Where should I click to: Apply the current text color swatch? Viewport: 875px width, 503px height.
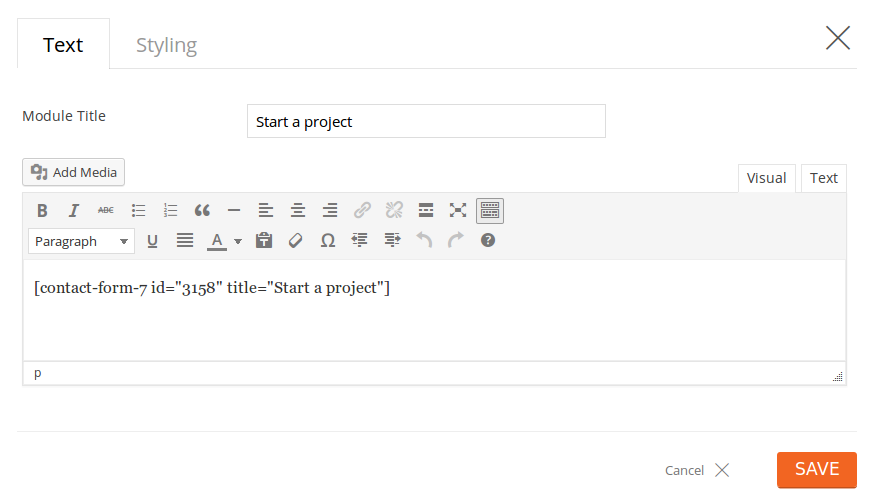coord(216,240)
